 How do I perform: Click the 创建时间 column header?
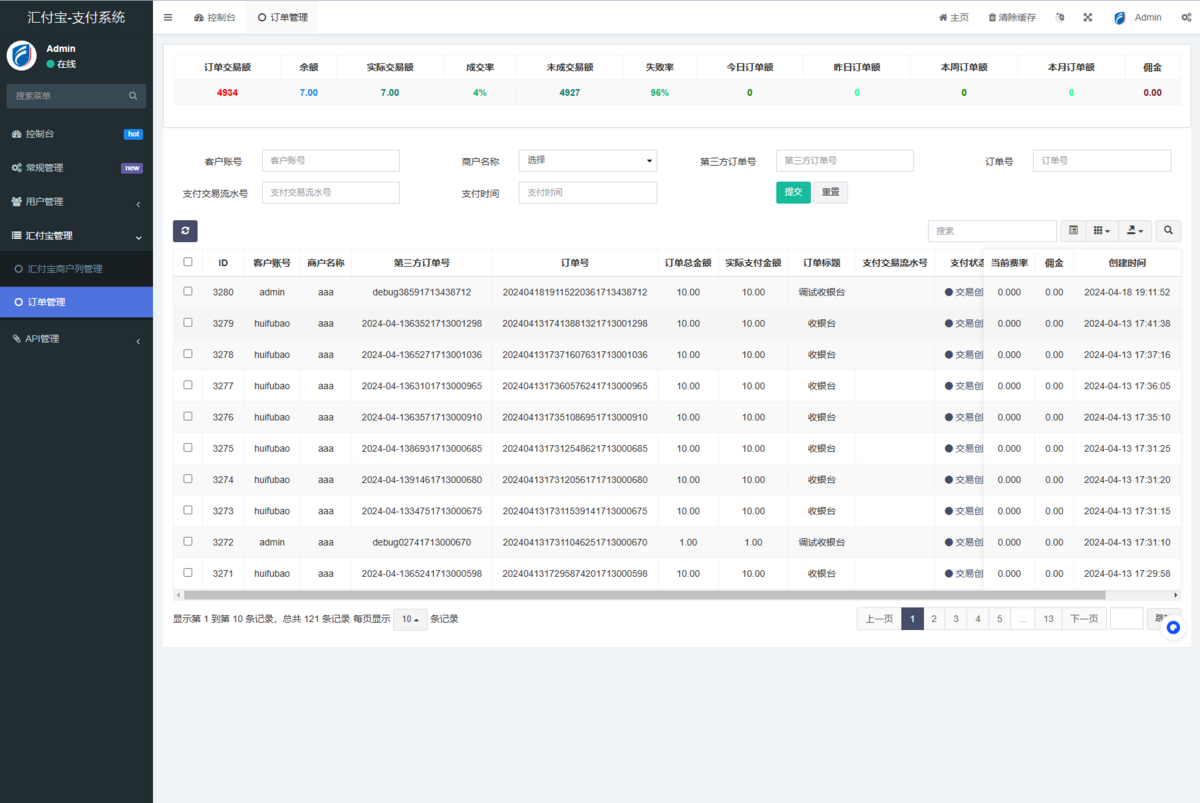coord(1127,263)
